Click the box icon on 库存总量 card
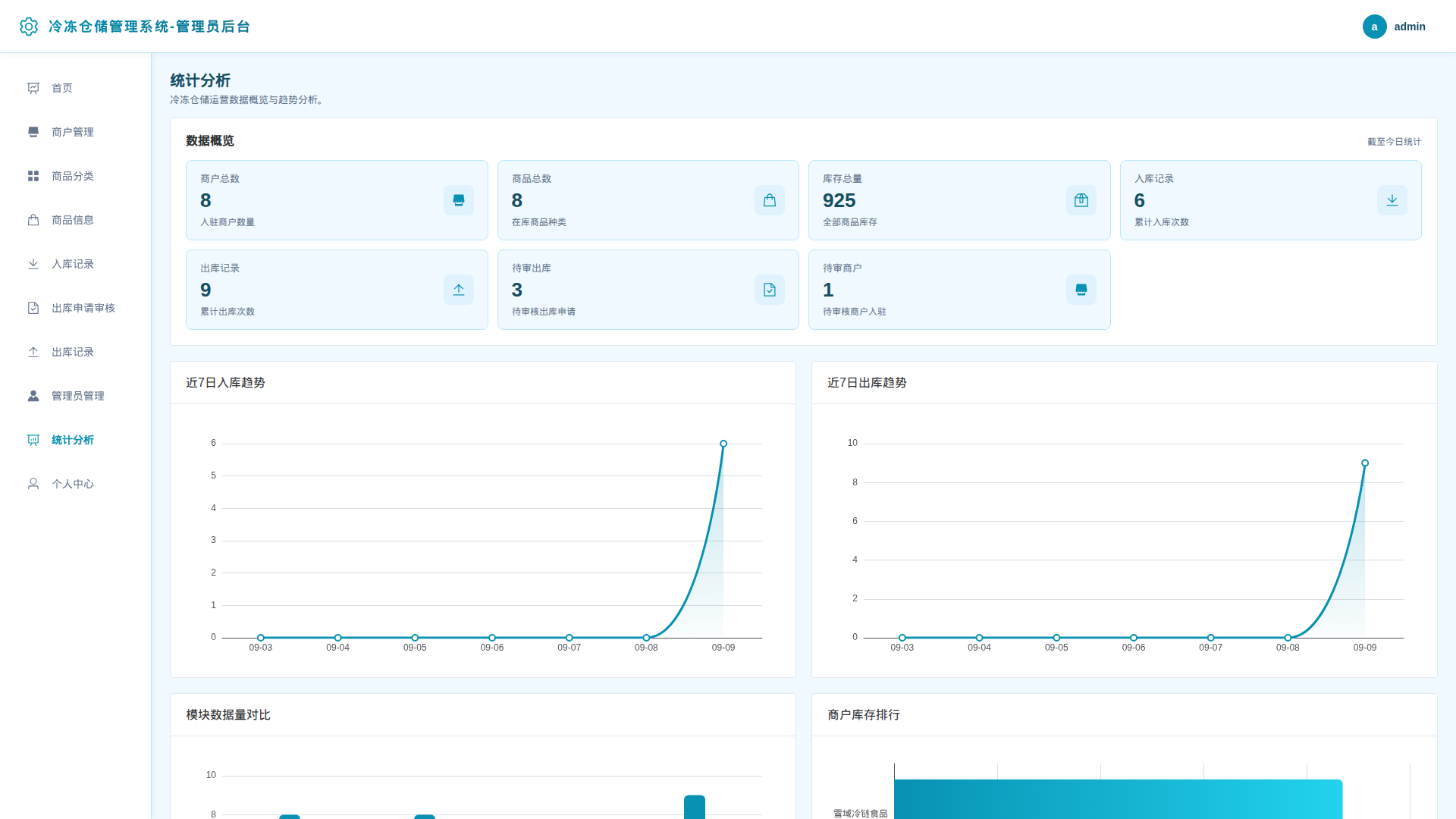This screenshot has height=819, width=1456. 1081,200
